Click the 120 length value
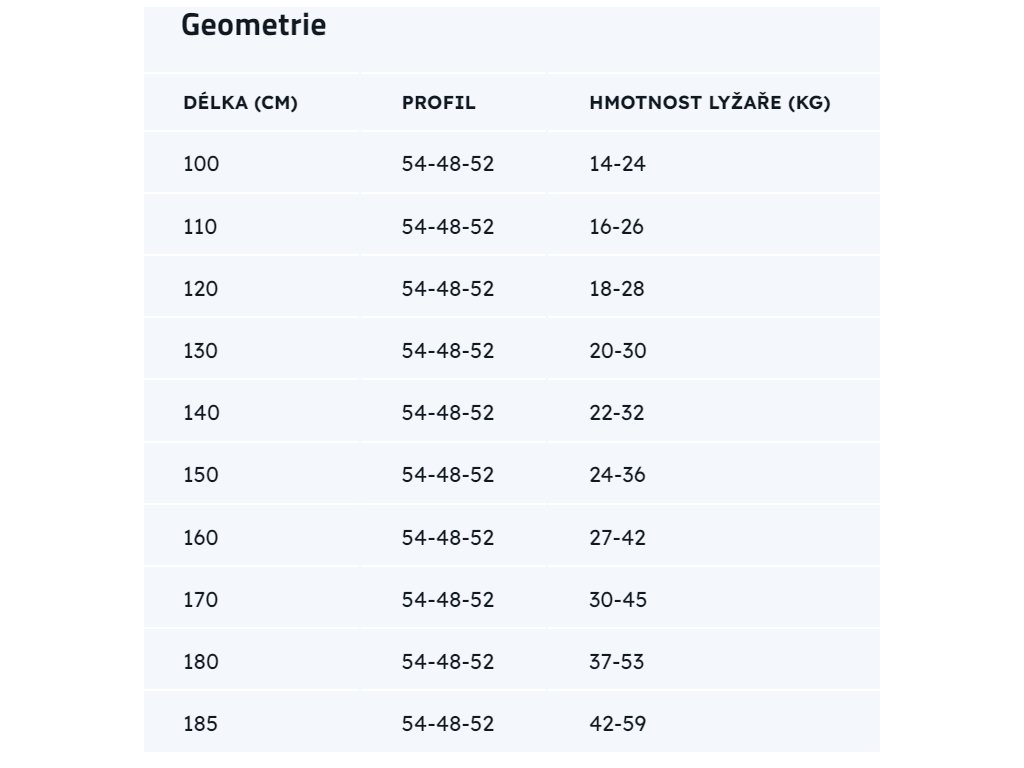Screen dimensions: 1024x768 point(201,289)
